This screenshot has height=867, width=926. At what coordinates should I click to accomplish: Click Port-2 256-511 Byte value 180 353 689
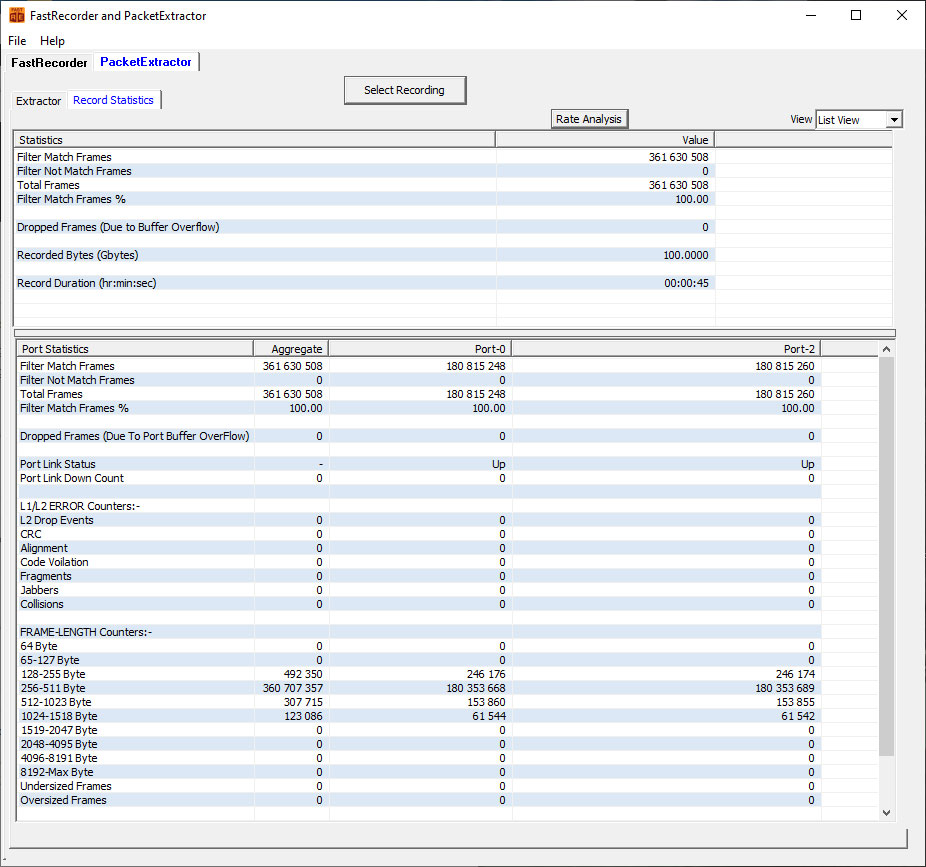[x=785, y=688]
